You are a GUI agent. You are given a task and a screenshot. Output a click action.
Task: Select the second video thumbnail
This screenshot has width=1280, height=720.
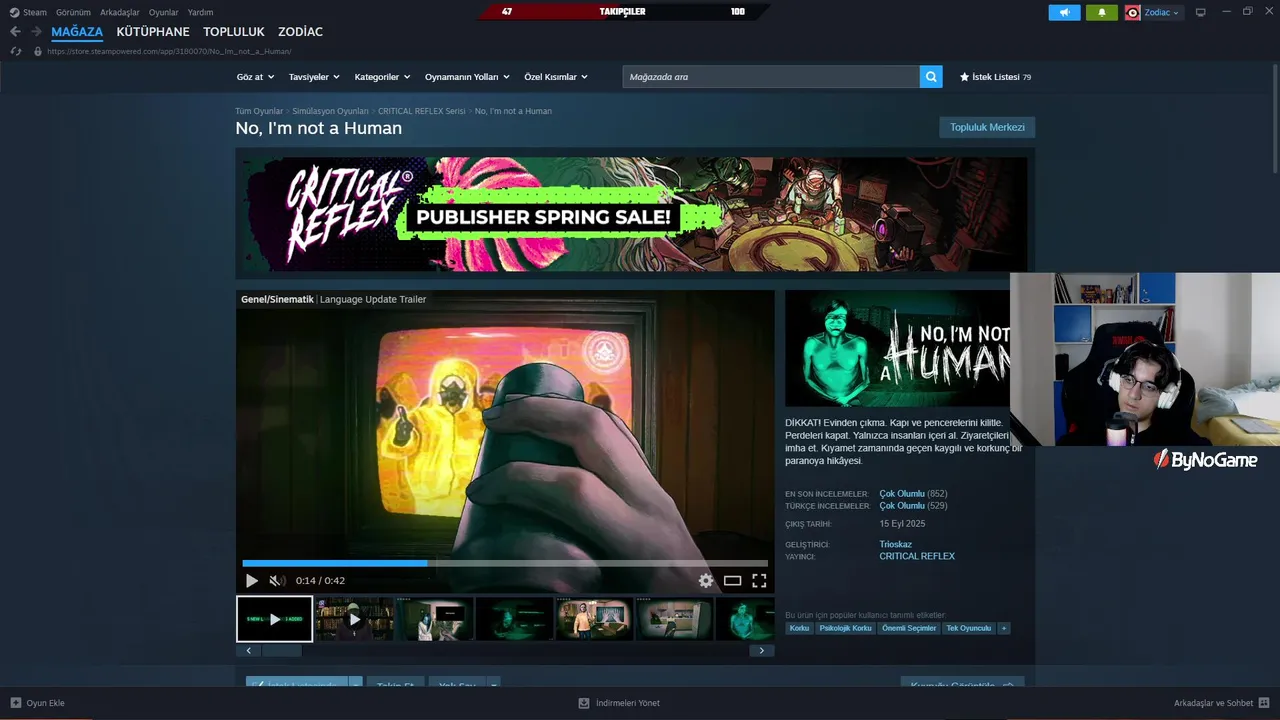coord(354,619)
